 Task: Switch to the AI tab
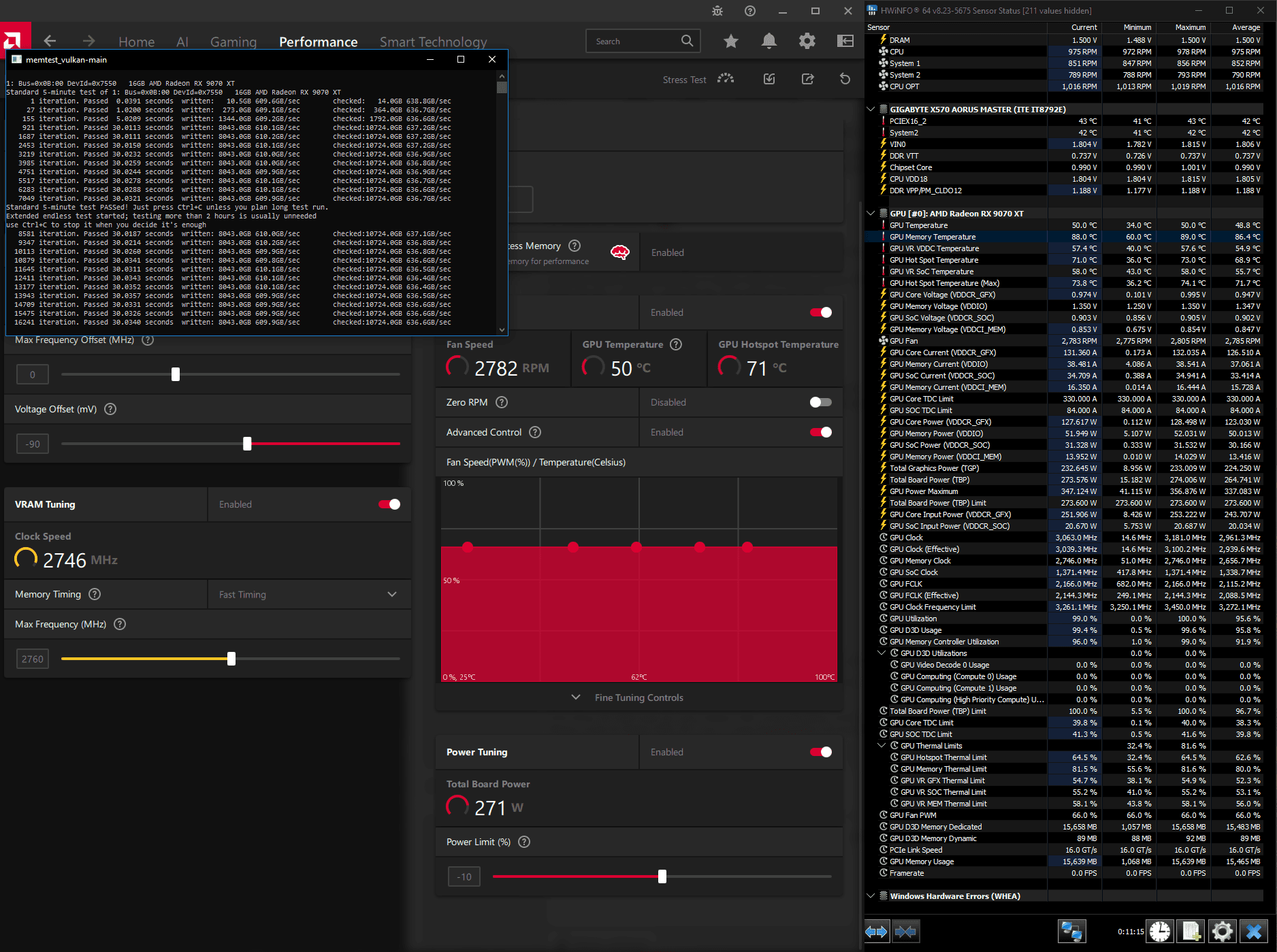point(182,42)
